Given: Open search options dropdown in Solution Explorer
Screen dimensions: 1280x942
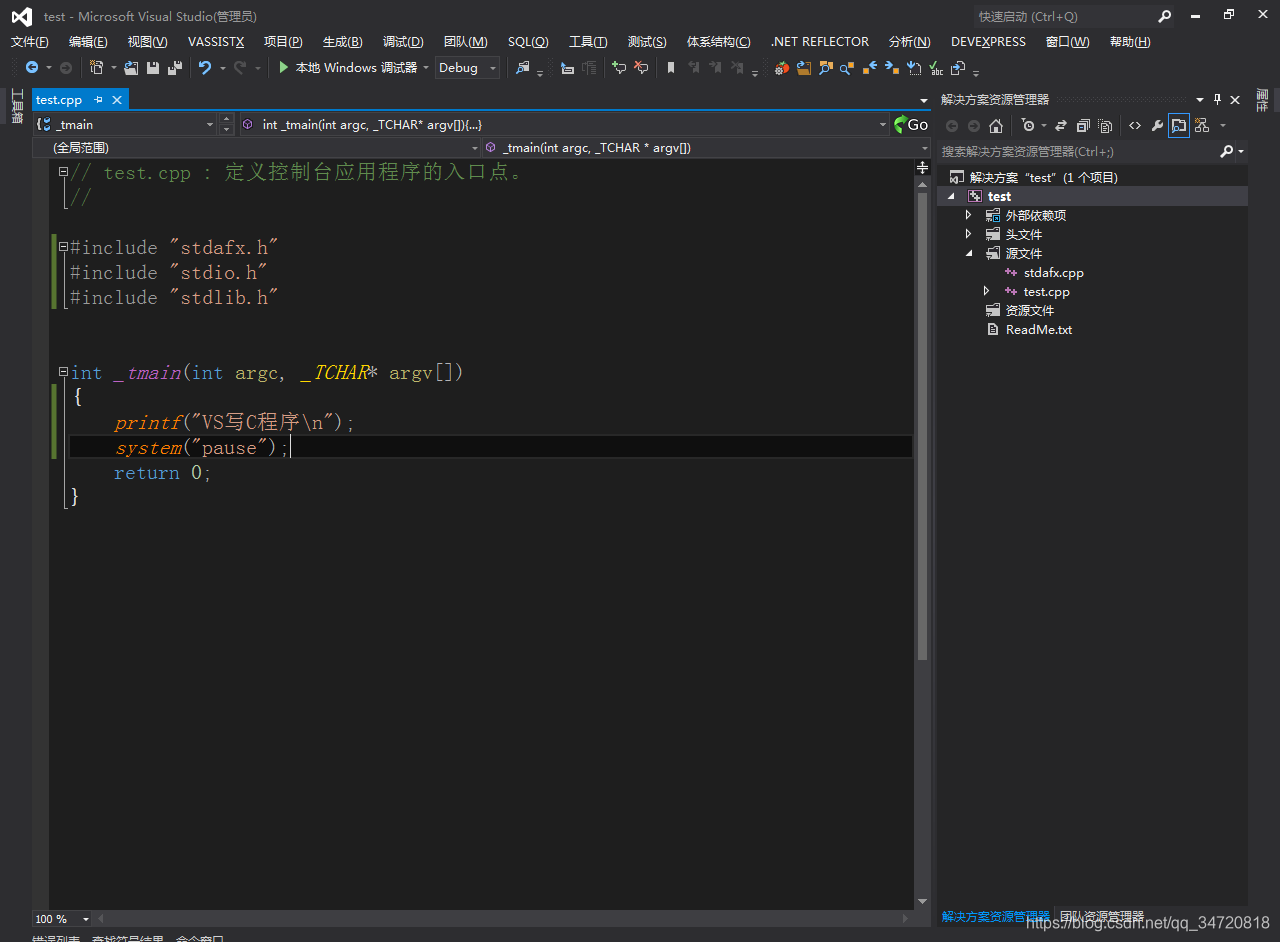Looking at the screenshot, I should point(1240,151).
